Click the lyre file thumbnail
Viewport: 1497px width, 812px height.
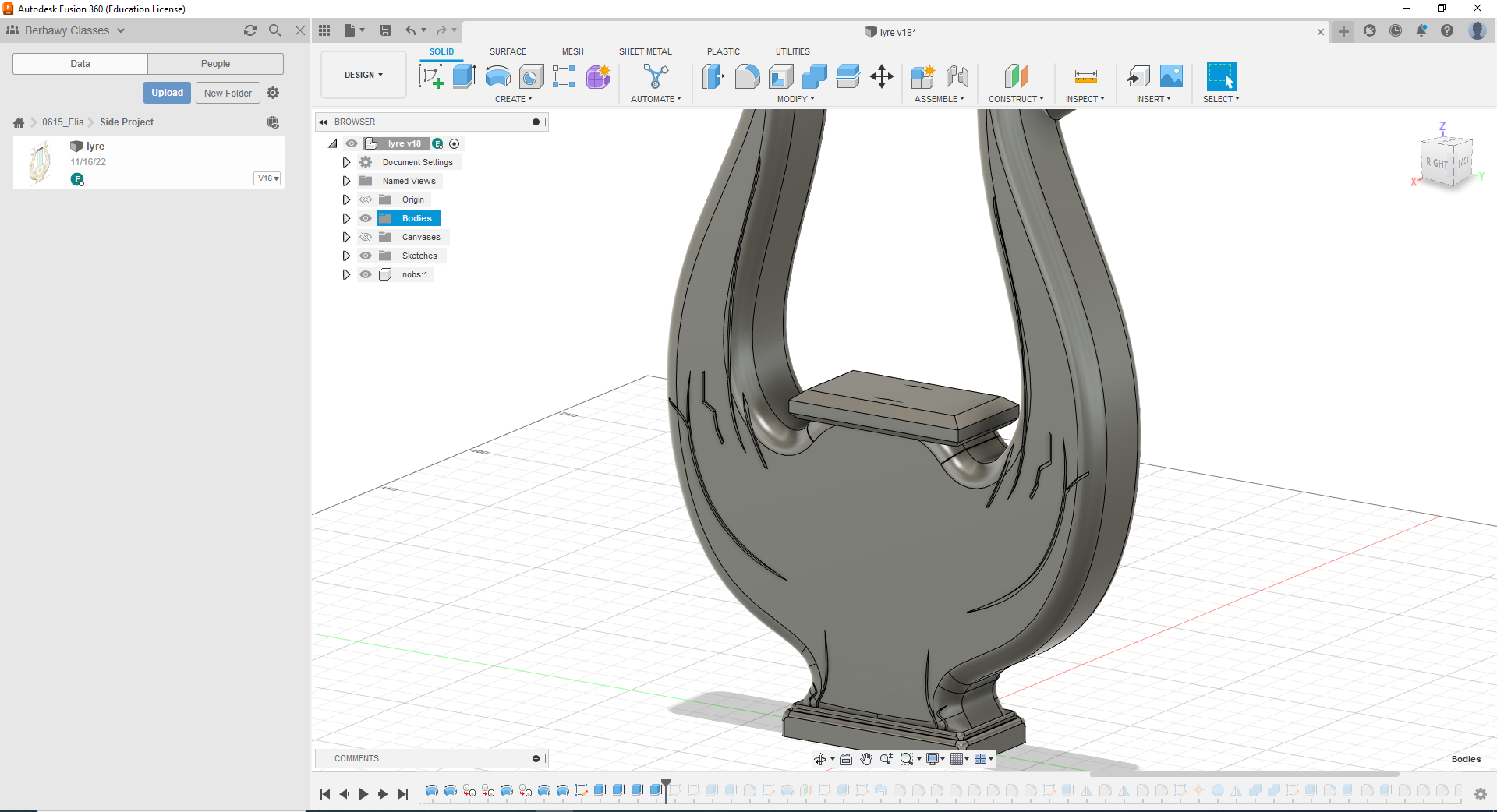(40, 162)
